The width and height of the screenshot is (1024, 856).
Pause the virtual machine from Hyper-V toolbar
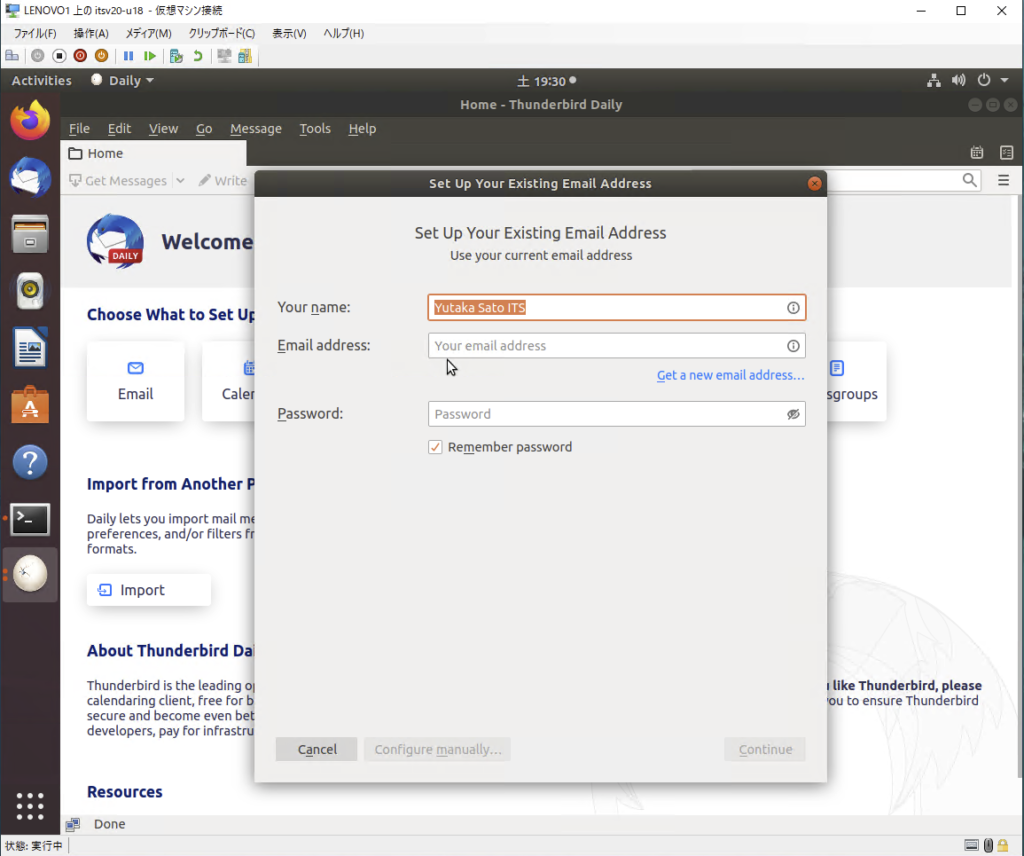129,56
